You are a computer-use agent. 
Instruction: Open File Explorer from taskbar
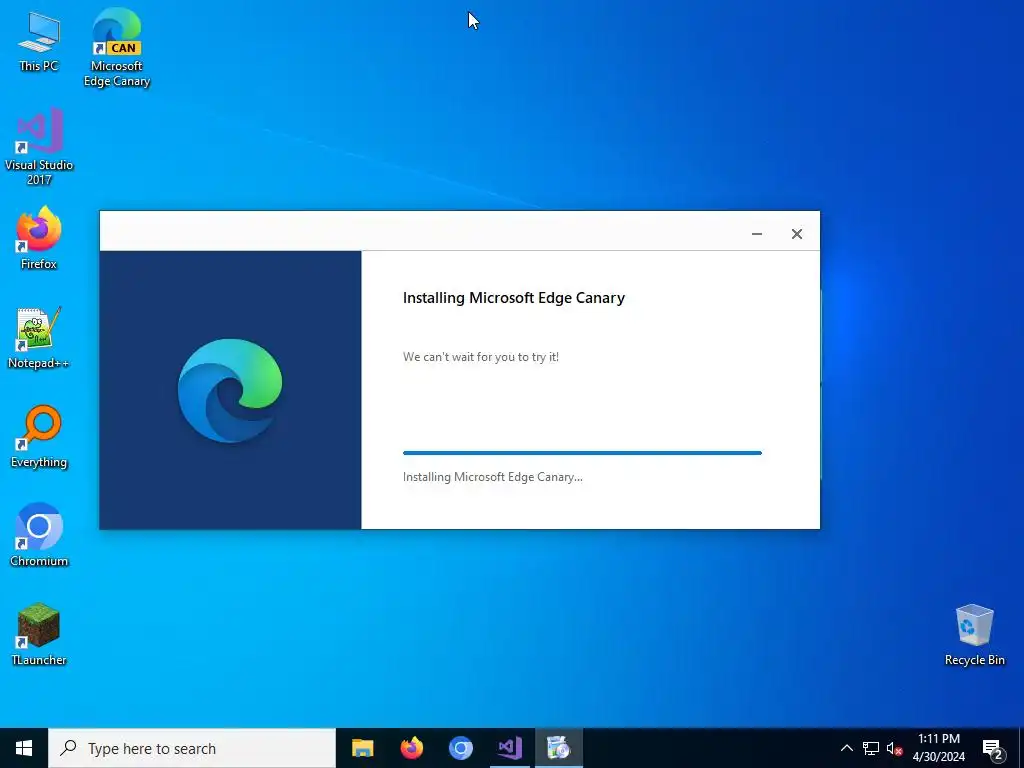(x=362, y=748)
